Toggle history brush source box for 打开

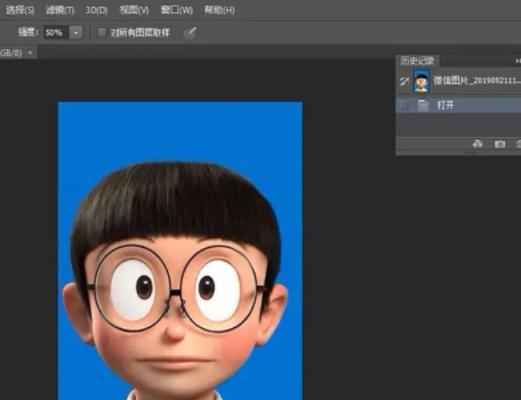coord(404,105)
